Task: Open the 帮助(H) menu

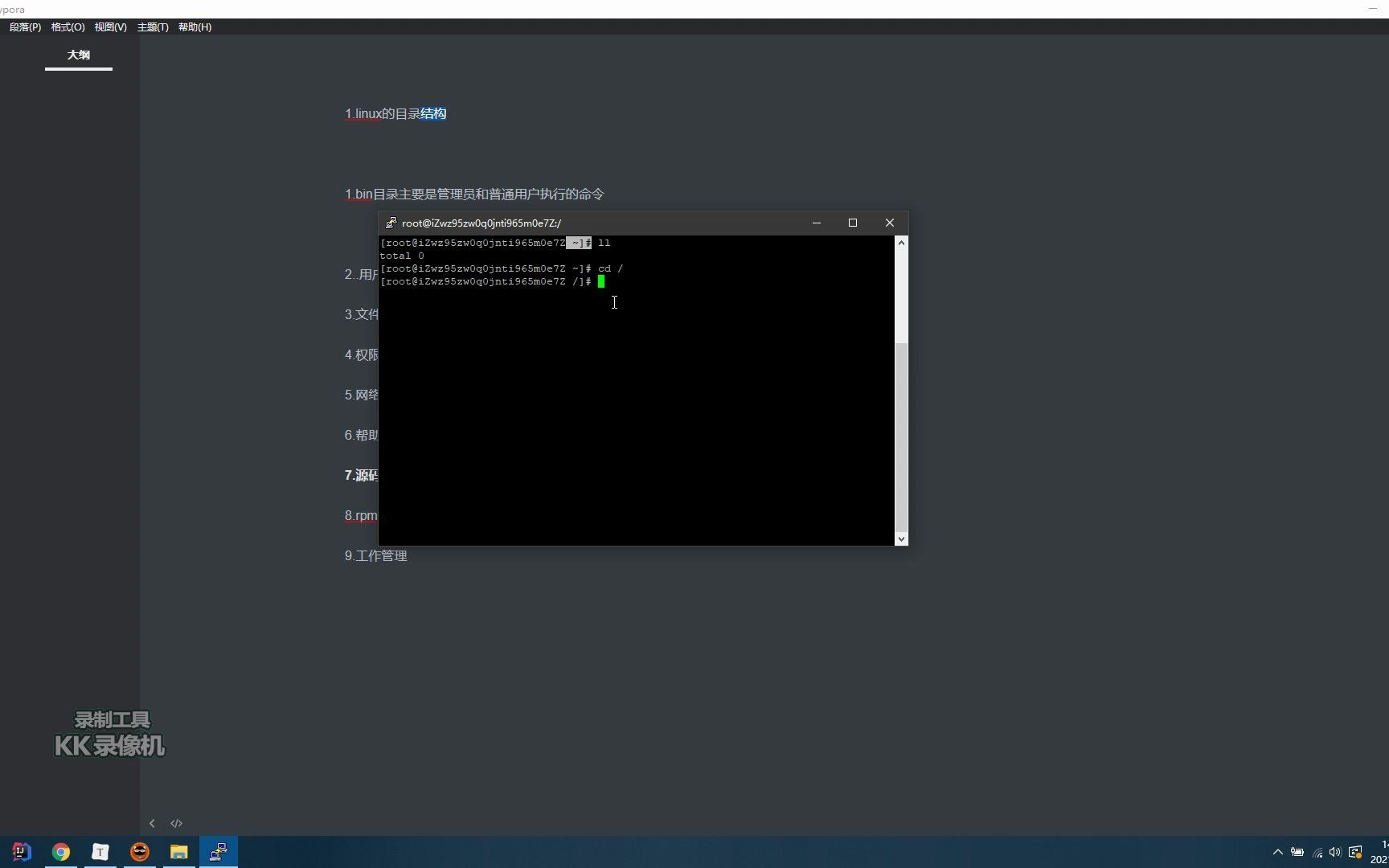Action: 195,27
